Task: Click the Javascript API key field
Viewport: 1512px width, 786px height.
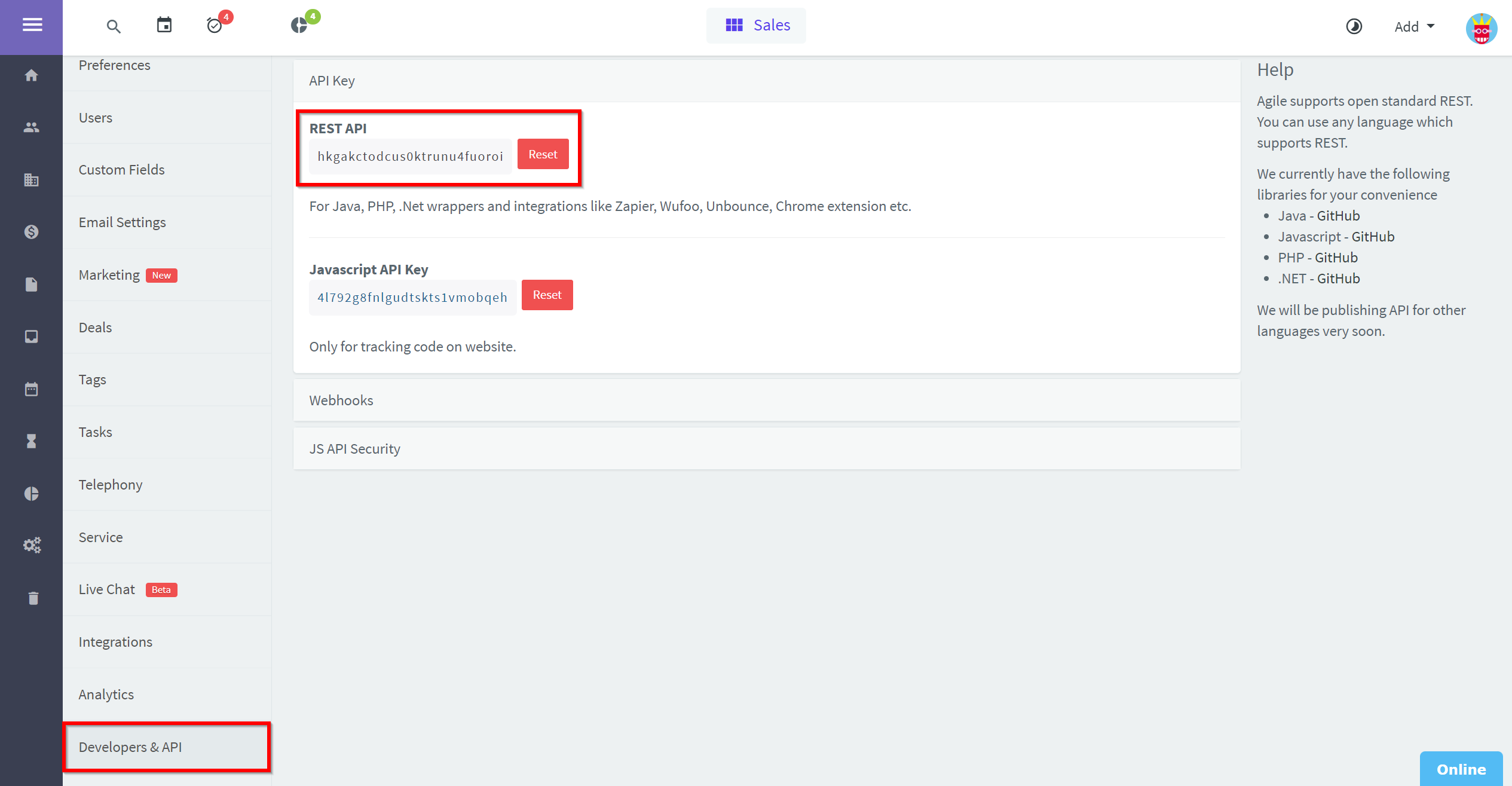Action: 412,298
